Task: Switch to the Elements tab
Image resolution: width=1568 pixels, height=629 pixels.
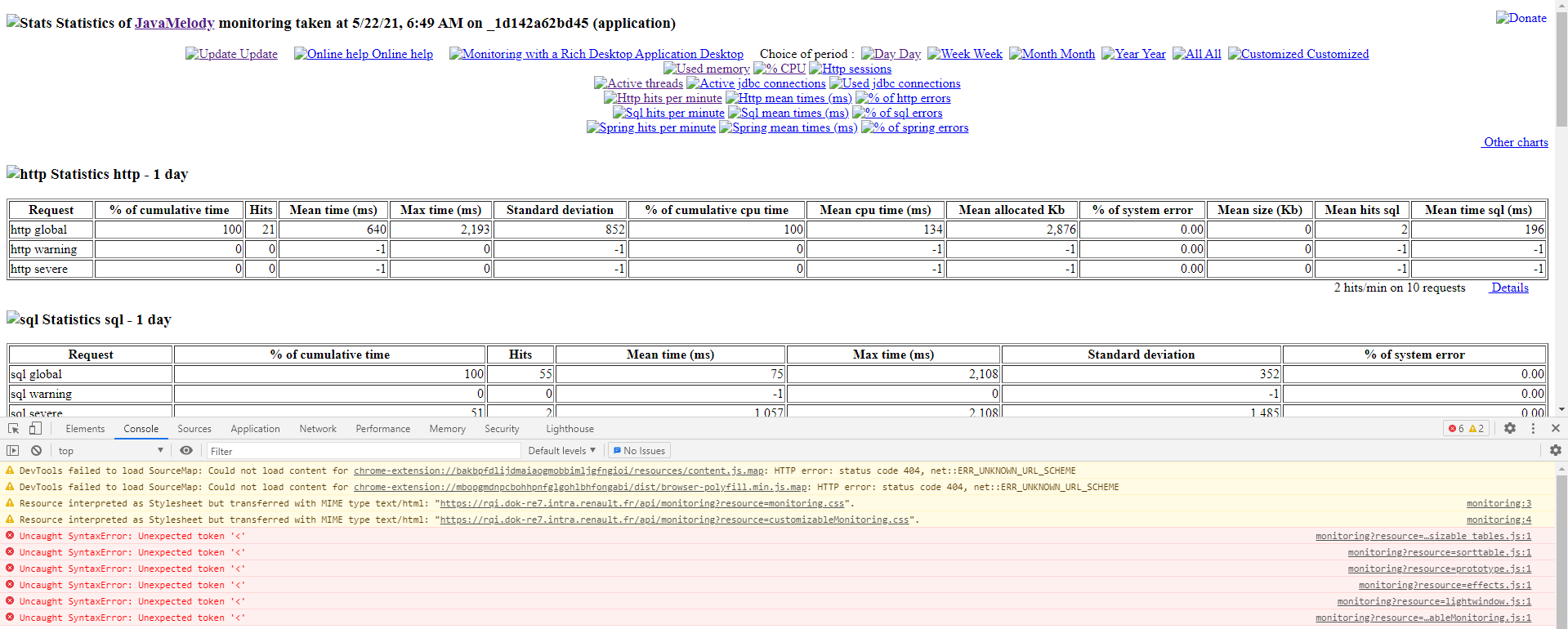Action: [85, 428]
